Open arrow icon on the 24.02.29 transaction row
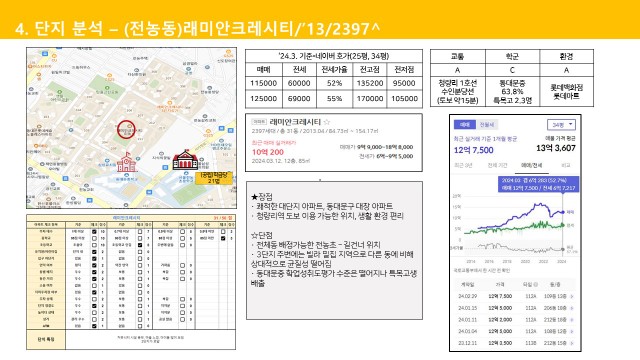The width and height of the screenshot is (640, 360). point(572,296)
